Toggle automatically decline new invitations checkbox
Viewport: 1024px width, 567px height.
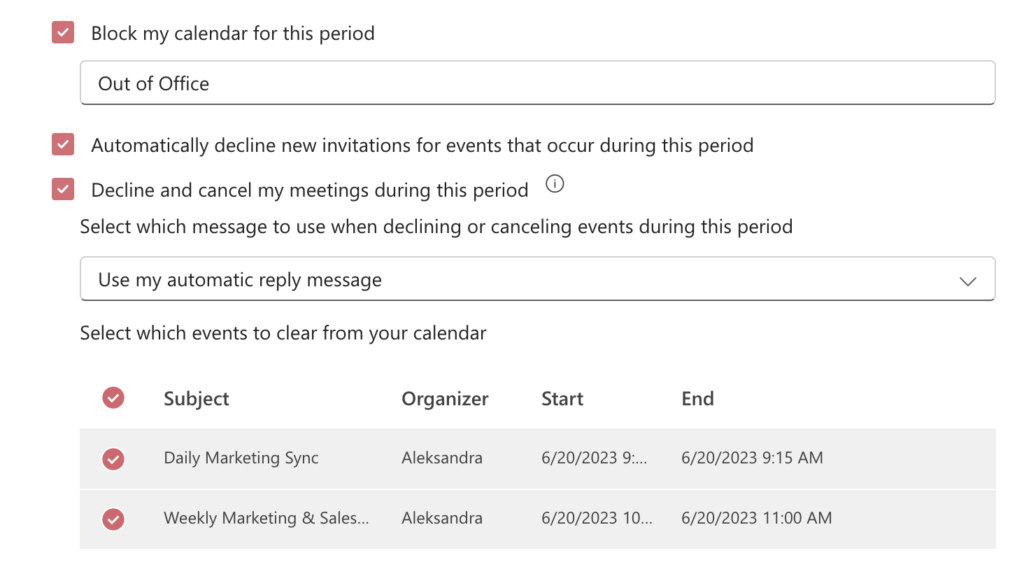(x=63, y=145)
